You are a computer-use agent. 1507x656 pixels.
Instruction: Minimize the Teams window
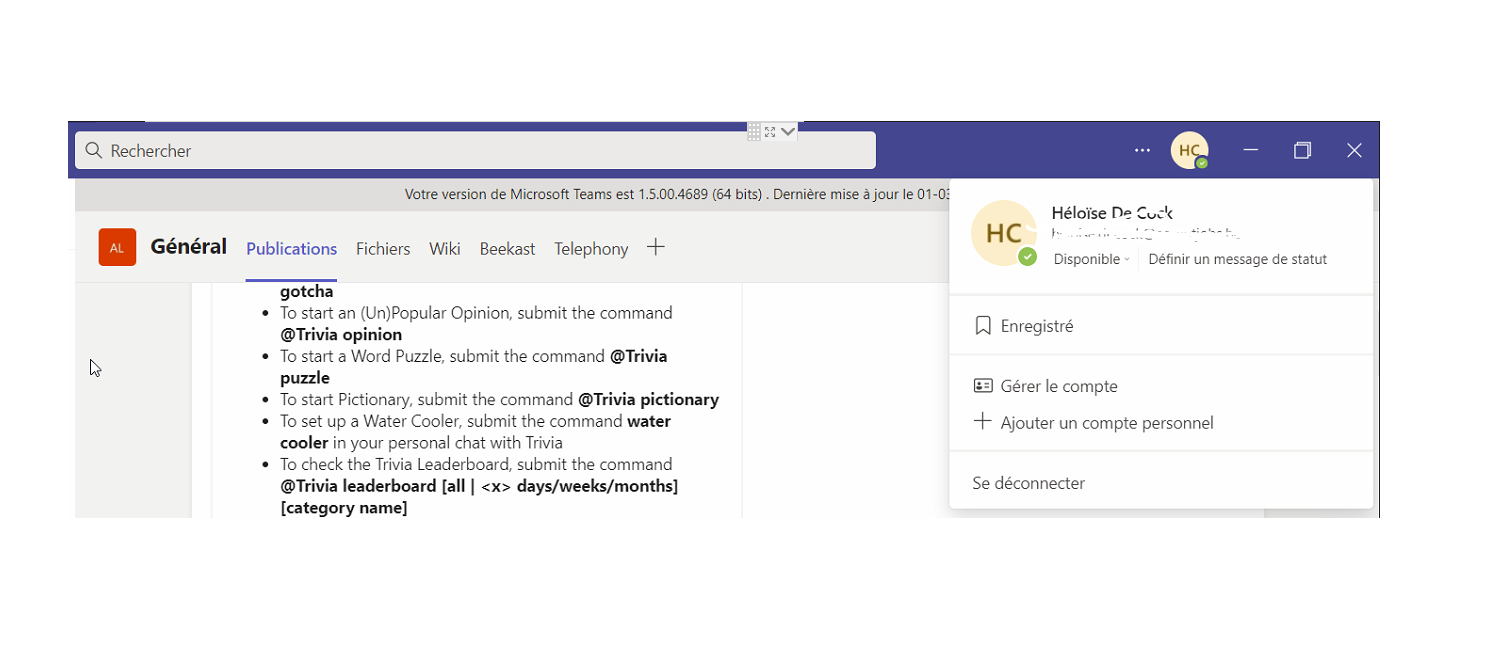pos(1251,150)
